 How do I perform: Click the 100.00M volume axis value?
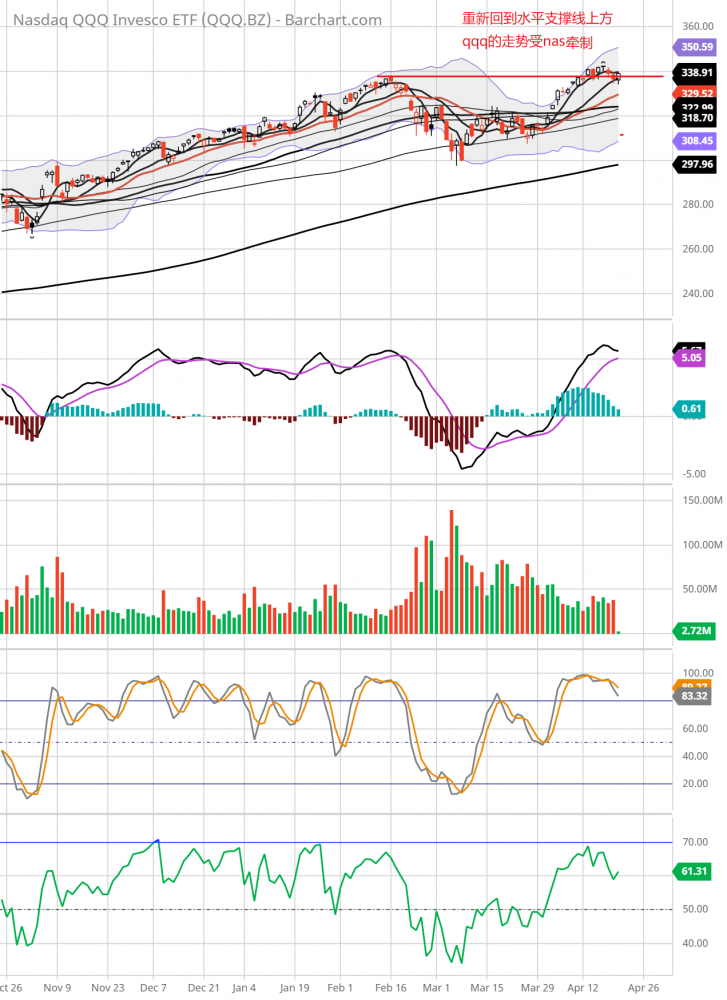tap(702, 545)
